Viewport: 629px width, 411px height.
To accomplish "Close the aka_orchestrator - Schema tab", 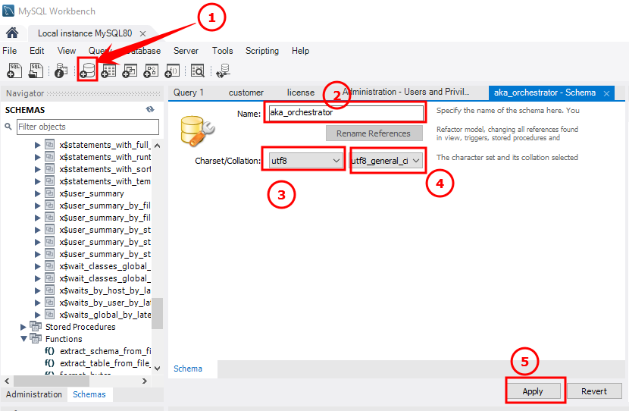I will click(x=607, y=93).
